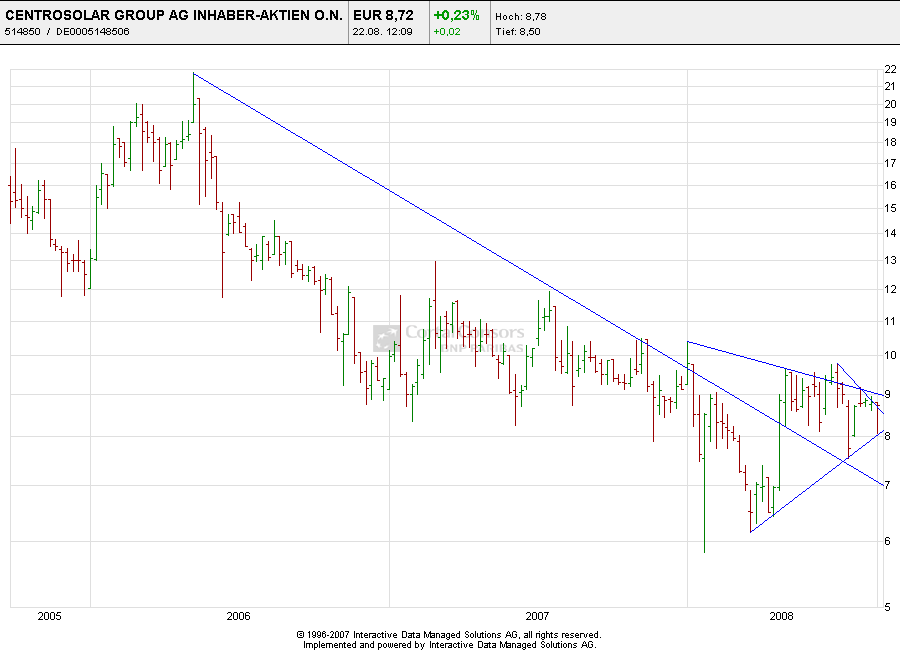
Task: Click the timestamp 22.08. 12:09
Action: coord(382,32)
